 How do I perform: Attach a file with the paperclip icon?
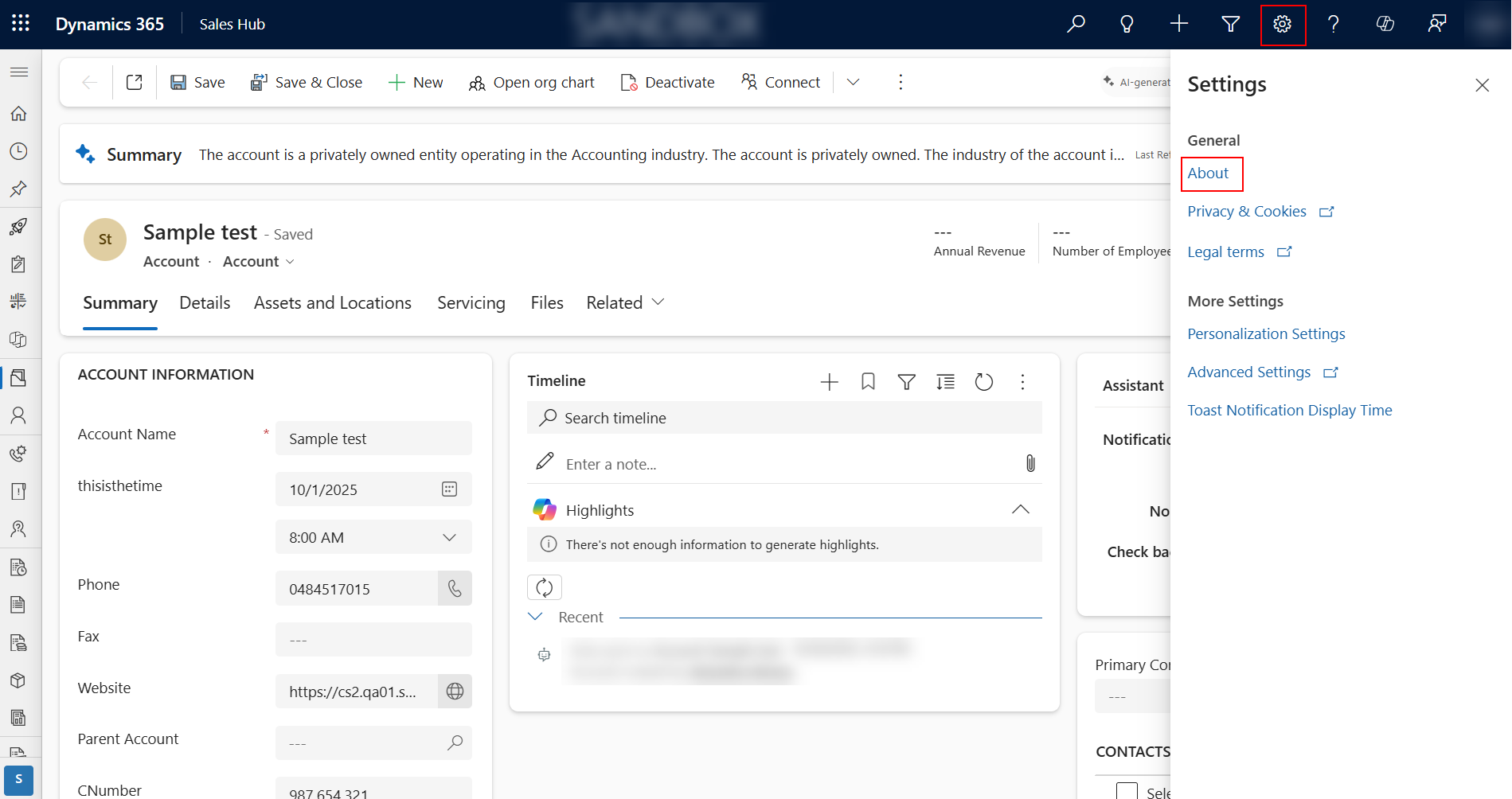click(1030, 463)
